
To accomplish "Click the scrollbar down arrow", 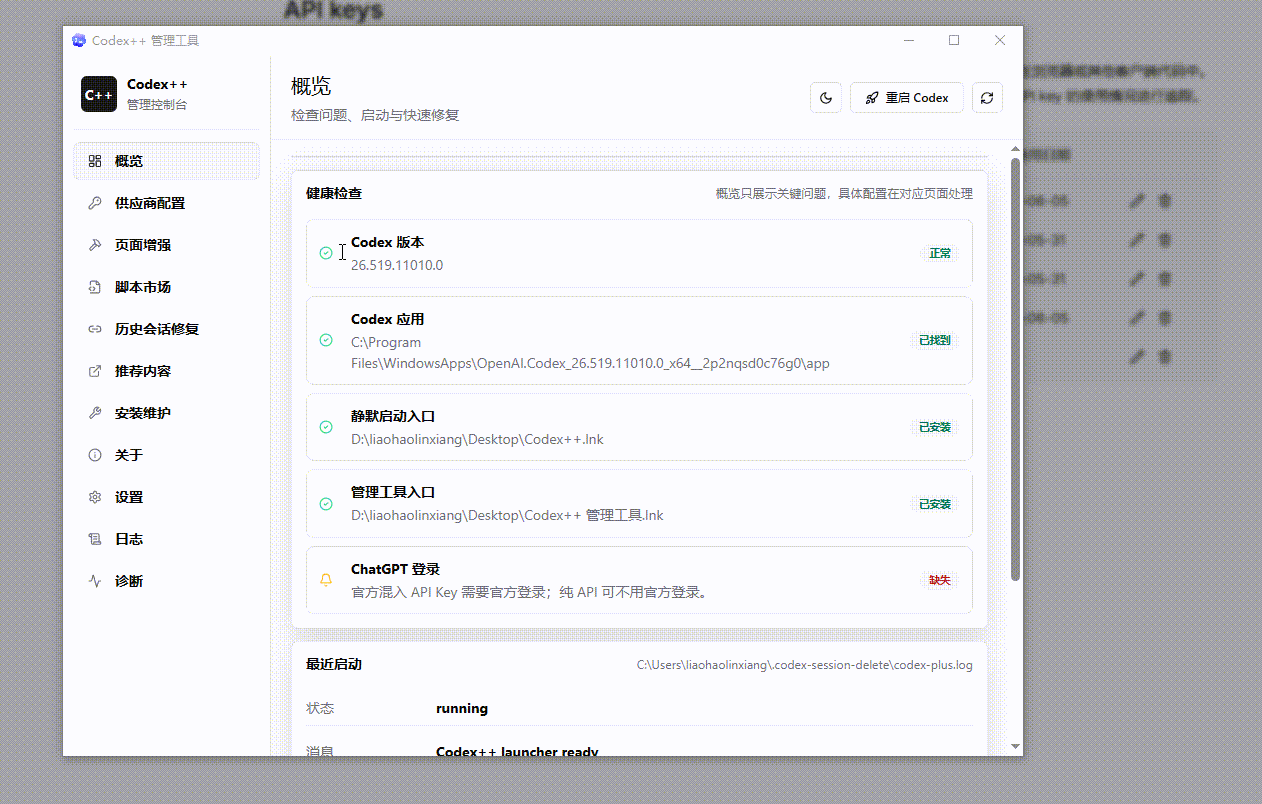I will point(1016,746).
